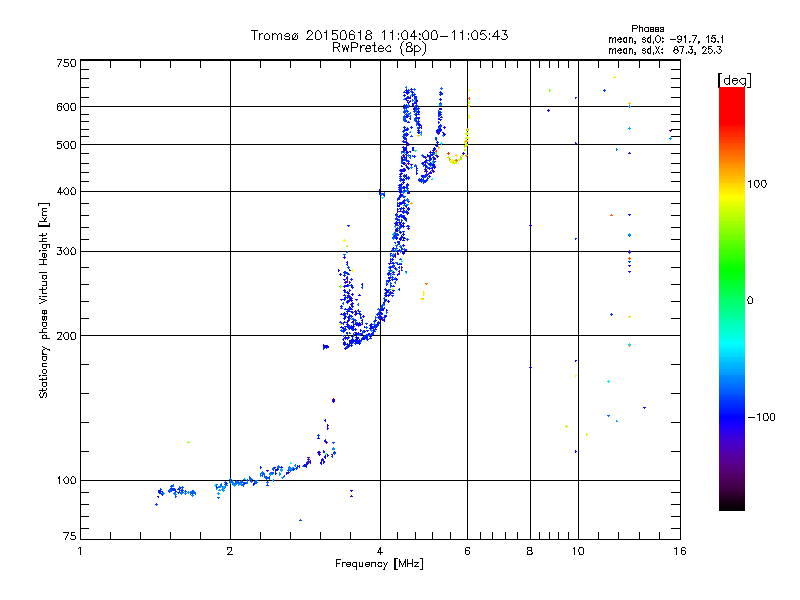Screen dimensions: 800x600
Task: Click the 'Phases' header text
Action: pos(647,29)
